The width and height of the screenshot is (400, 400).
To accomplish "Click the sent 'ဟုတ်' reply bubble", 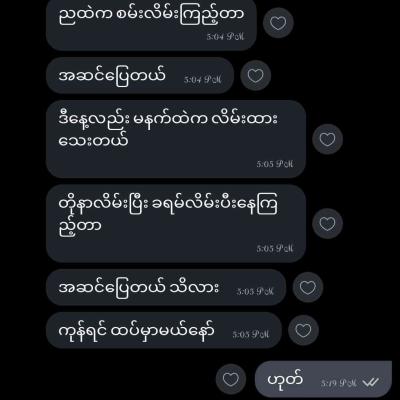I will click(323, 379).
